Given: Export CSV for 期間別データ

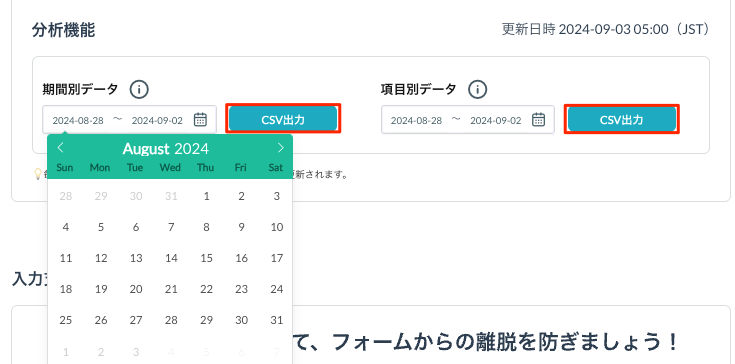Looking at the screenshot, I should tap(283, 119).
